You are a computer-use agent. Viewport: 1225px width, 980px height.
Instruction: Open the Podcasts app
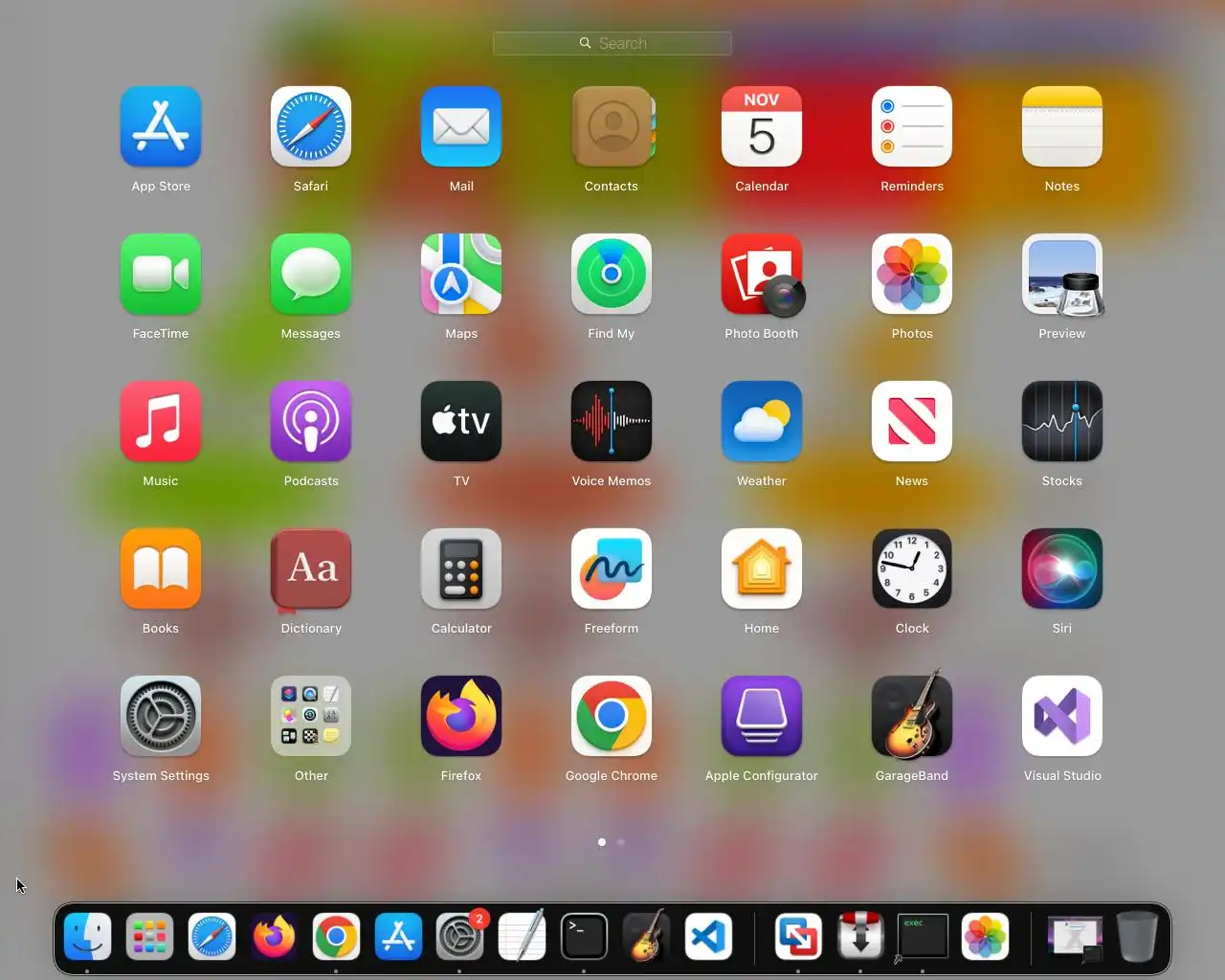311,421
